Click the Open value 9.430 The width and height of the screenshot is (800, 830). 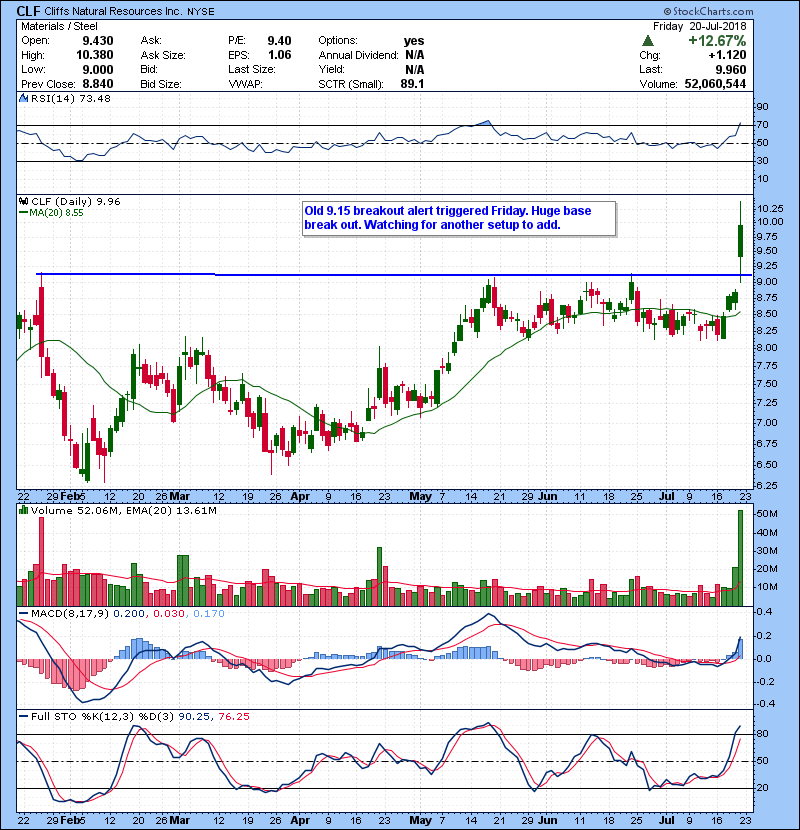pos(97,41)
